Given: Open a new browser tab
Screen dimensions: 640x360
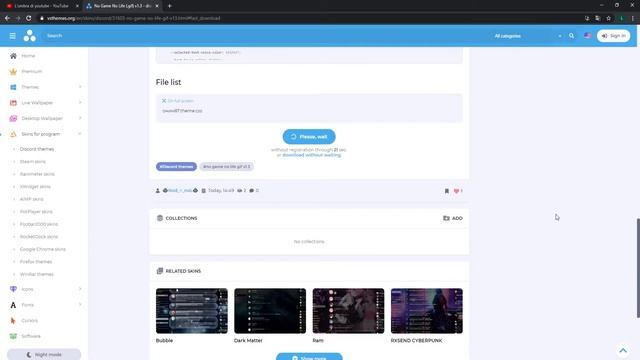Looking at the screenshot, I should tap(169, 6).
